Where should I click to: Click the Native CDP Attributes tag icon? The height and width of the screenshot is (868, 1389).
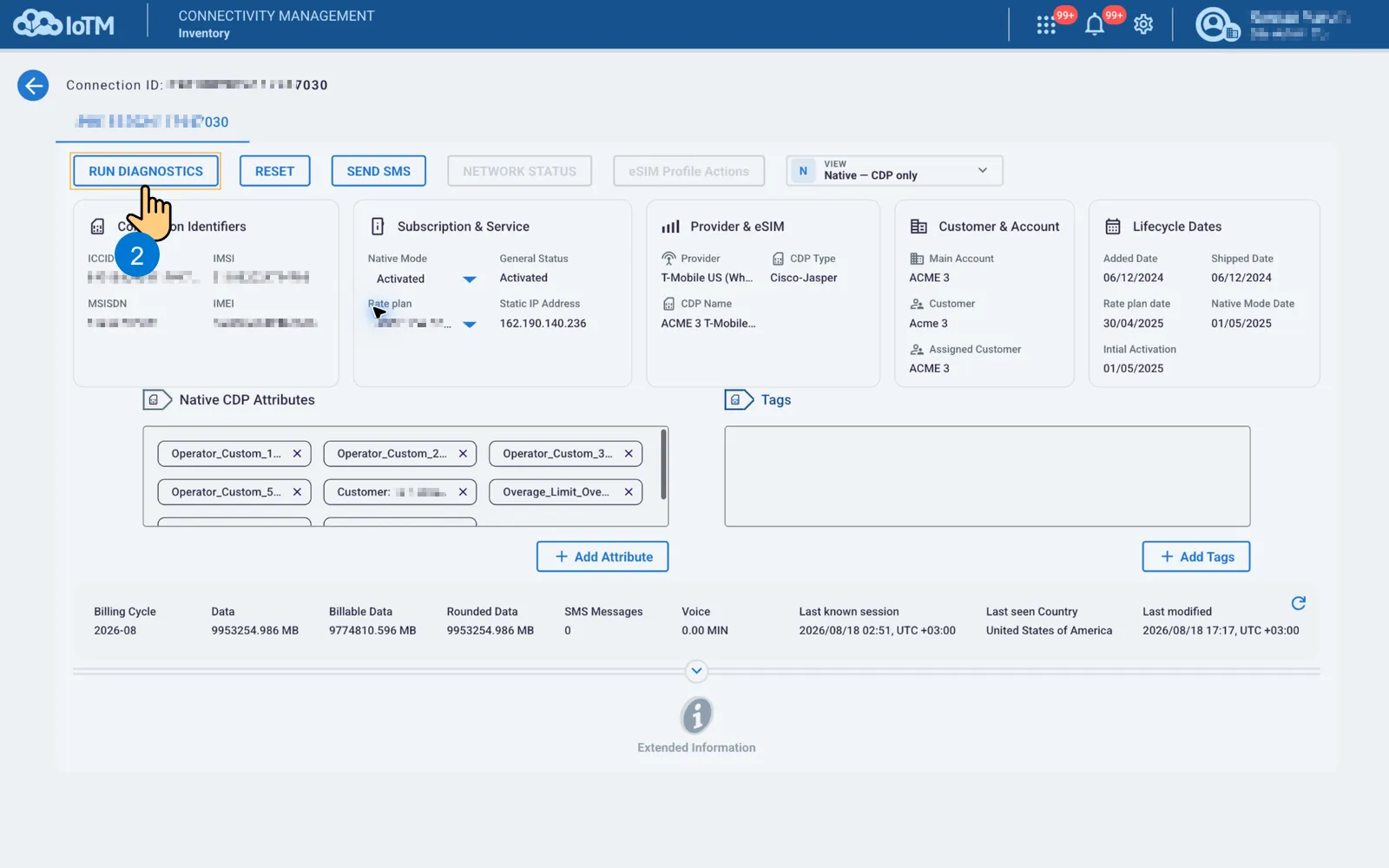click(157, 400)
